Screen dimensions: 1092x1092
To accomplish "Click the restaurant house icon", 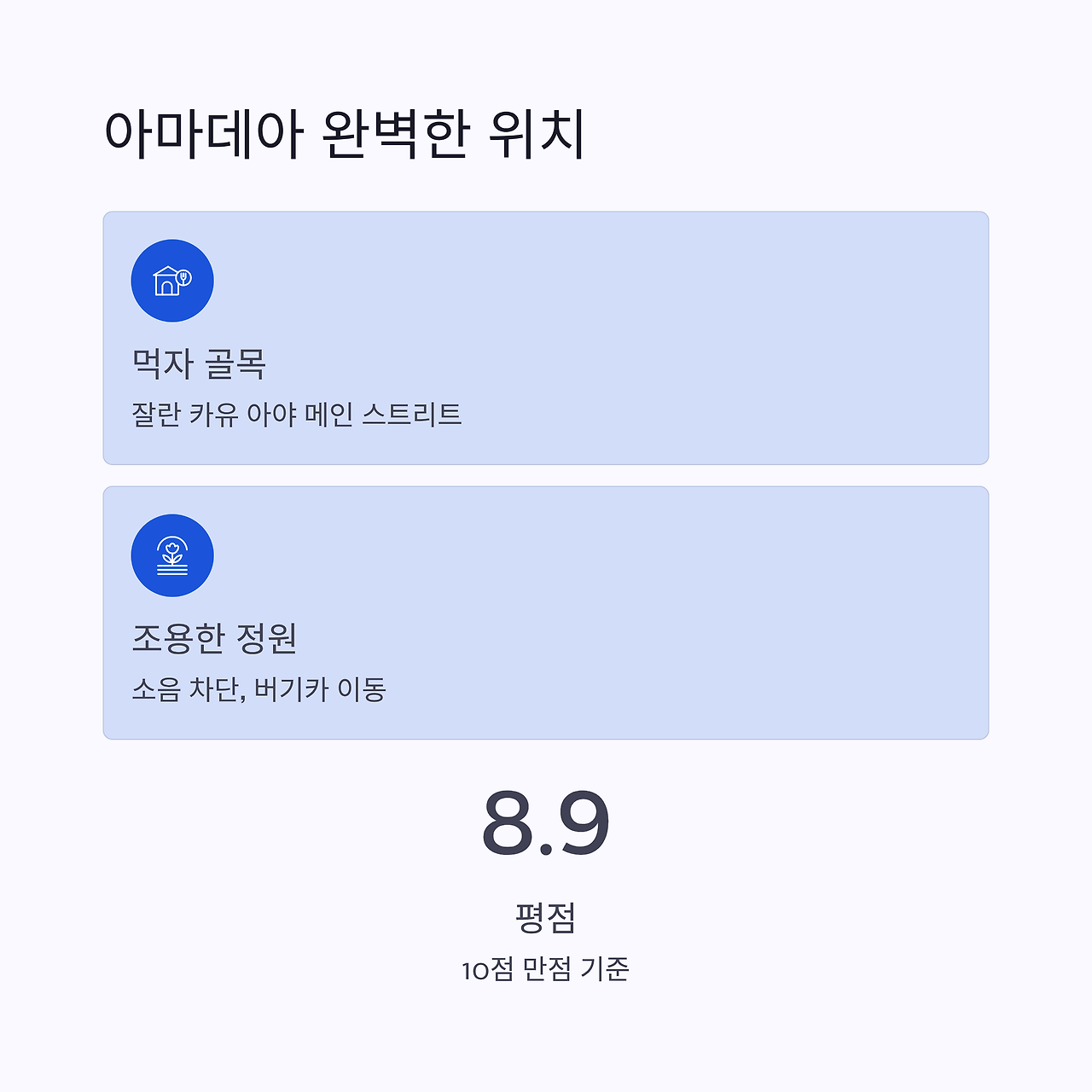I will pyautogui.click(x=172, y=281).
